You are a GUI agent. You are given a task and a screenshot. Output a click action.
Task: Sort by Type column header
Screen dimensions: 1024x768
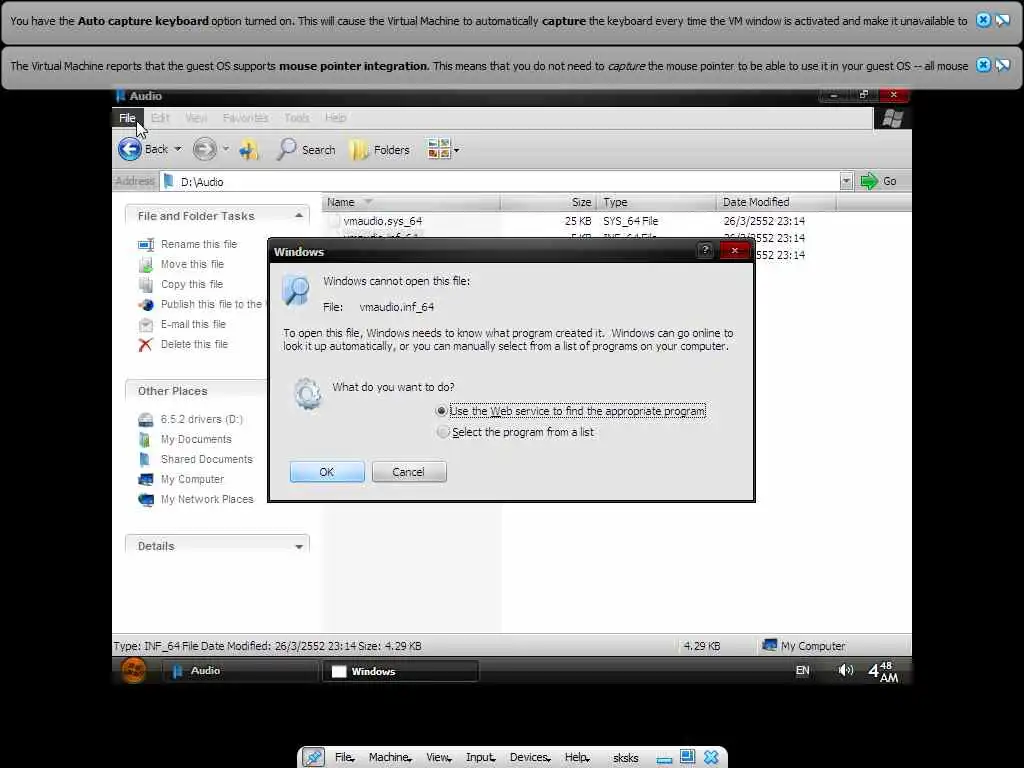pyautogui.click(x=656, y=202)
